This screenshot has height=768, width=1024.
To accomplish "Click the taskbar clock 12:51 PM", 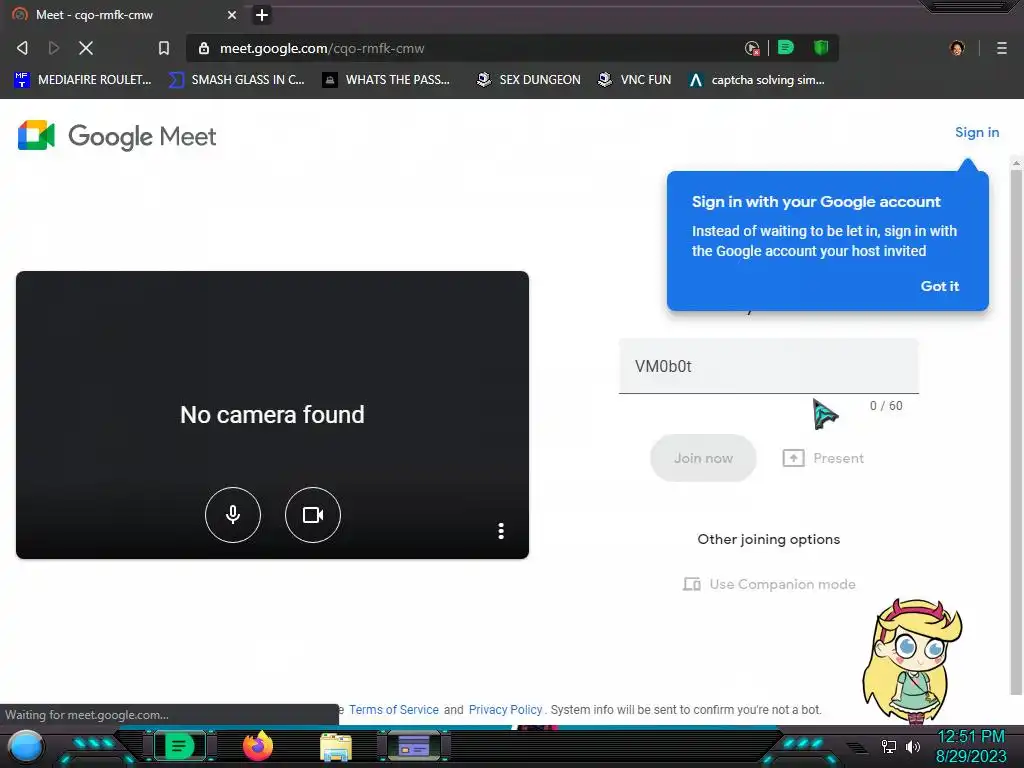I will pos(971,737).
